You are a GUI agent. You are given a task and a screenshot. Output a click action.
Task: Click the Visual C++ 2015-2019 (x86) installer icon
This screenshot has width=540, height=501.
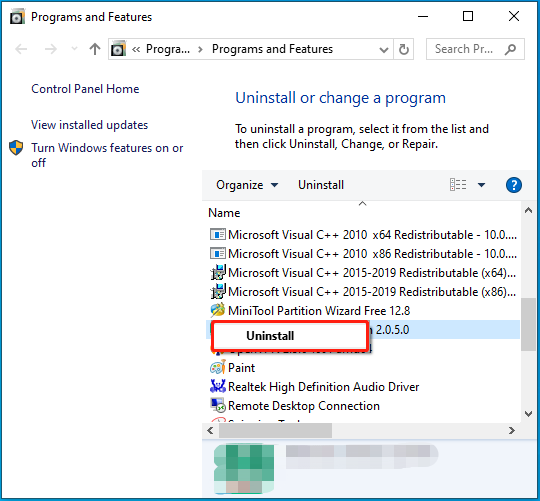(218, 291)
